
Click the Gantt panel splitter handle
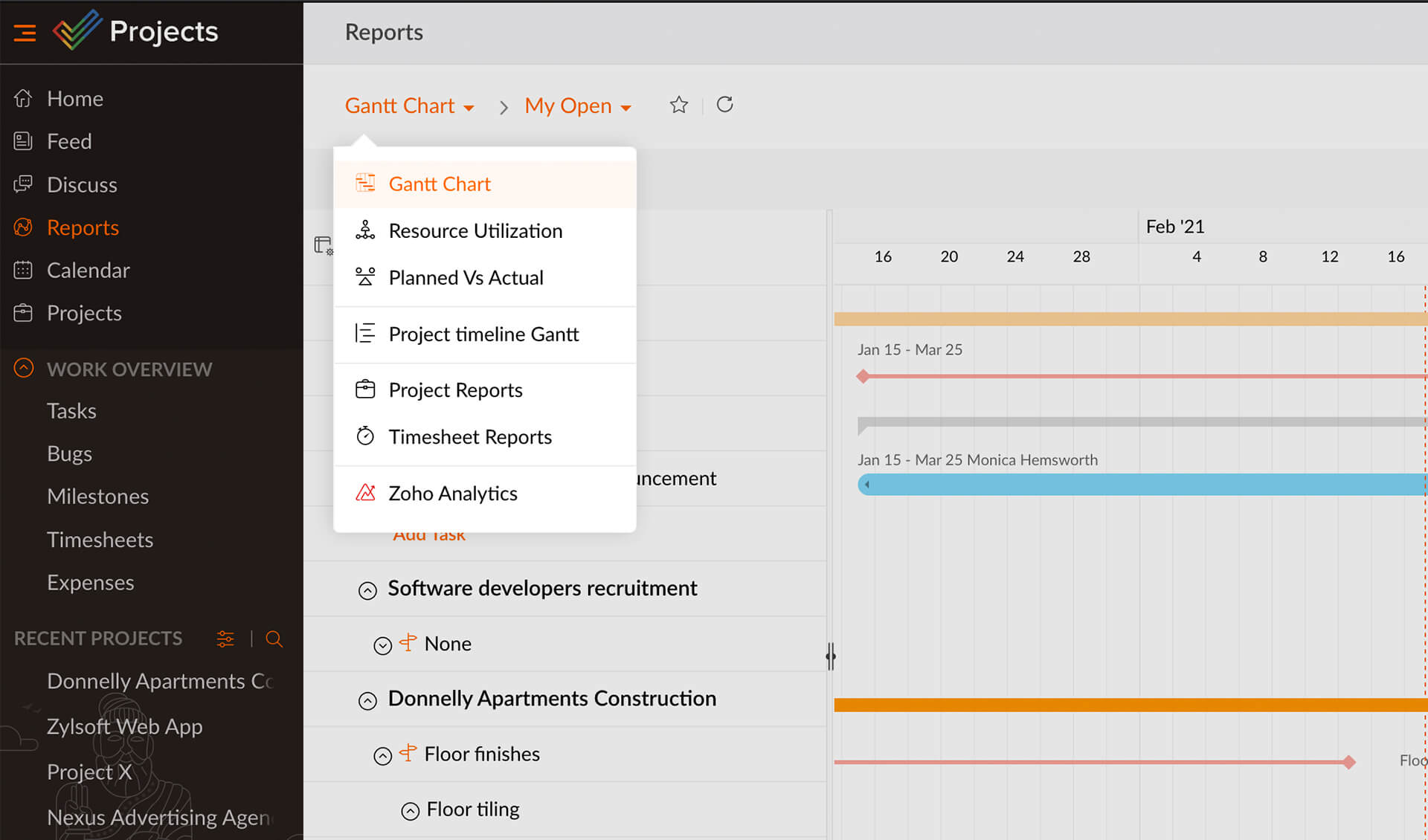pyautogui.click(x=831, y=656)
